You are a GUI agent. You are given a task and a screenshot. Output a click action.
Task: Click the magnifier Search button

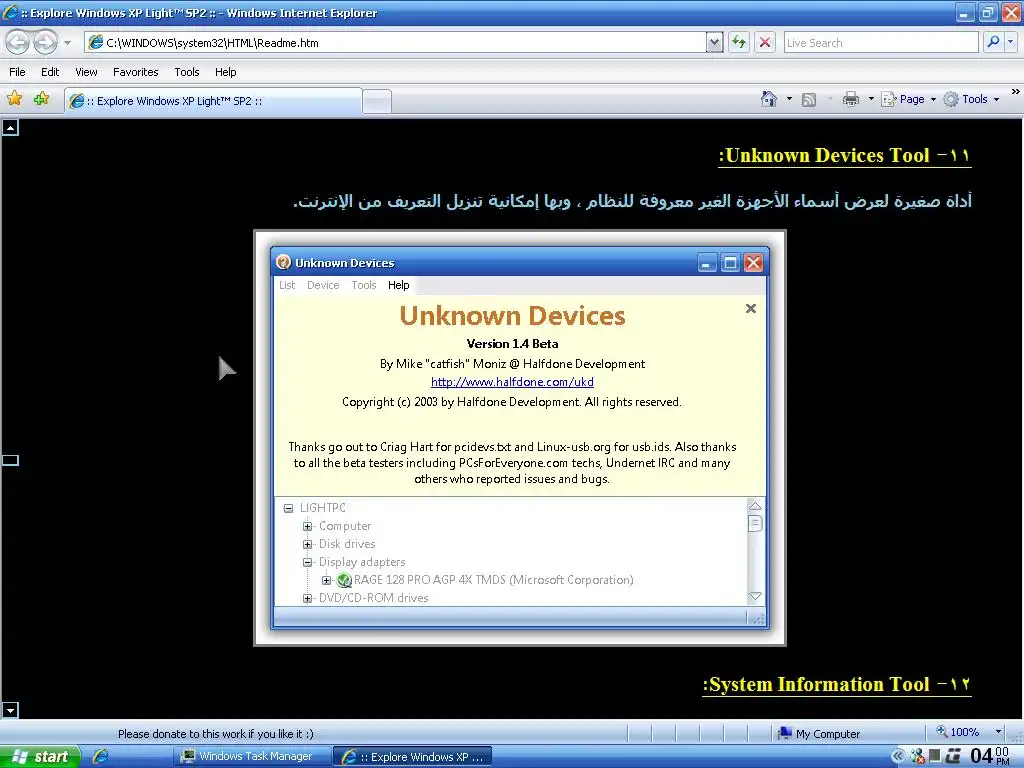(x=993, y=42)
